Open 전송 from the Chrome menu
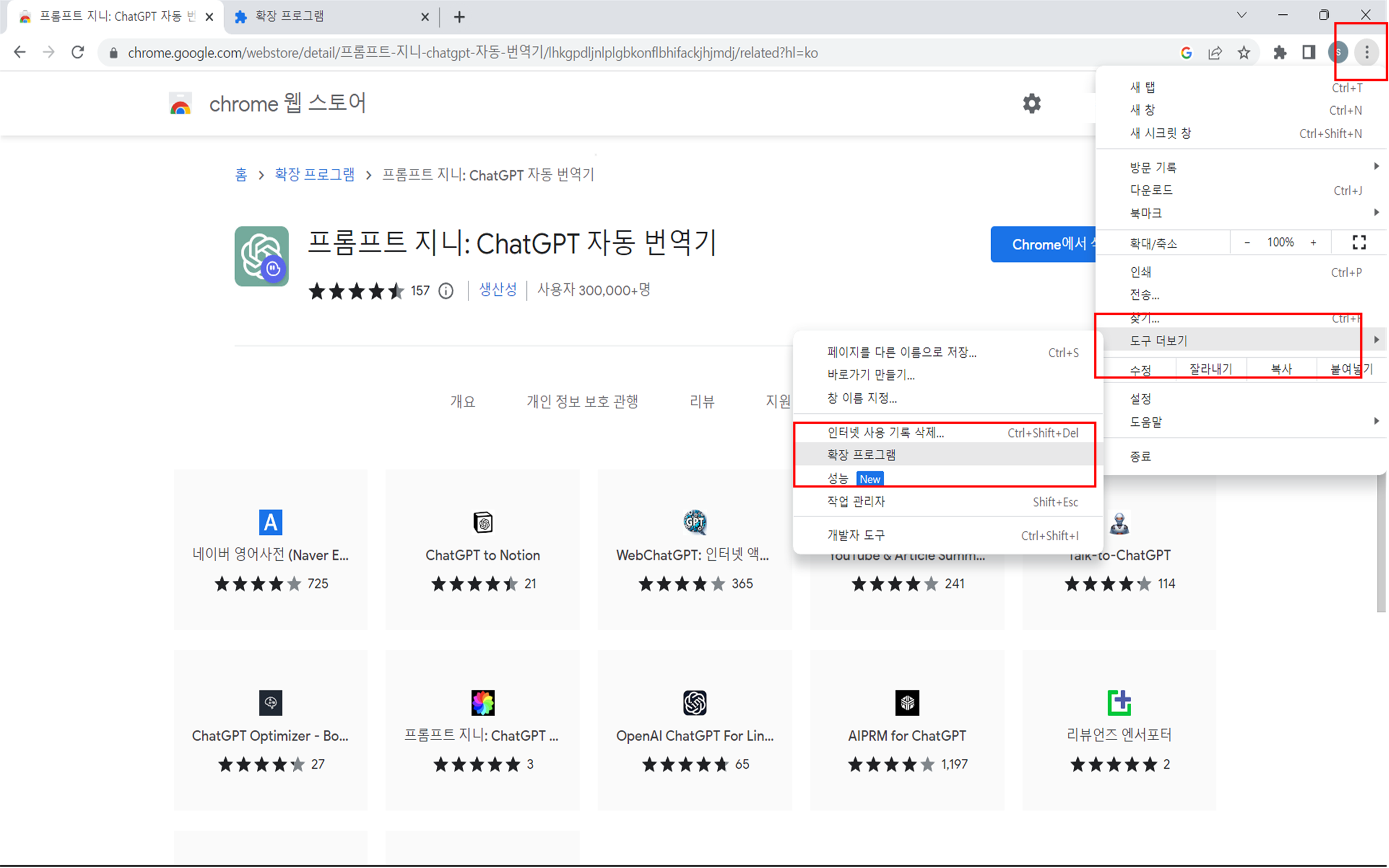This screenshot has height=868, width=1389. [1241, 295]
